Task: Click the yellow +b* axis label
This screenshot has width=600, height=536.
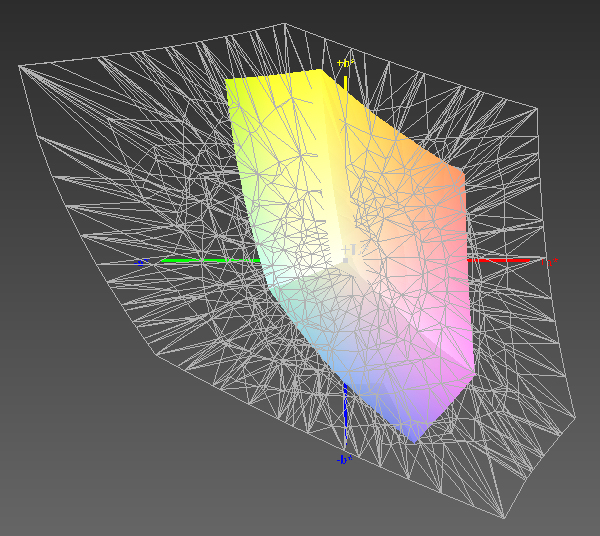Action: coord(345,63)
